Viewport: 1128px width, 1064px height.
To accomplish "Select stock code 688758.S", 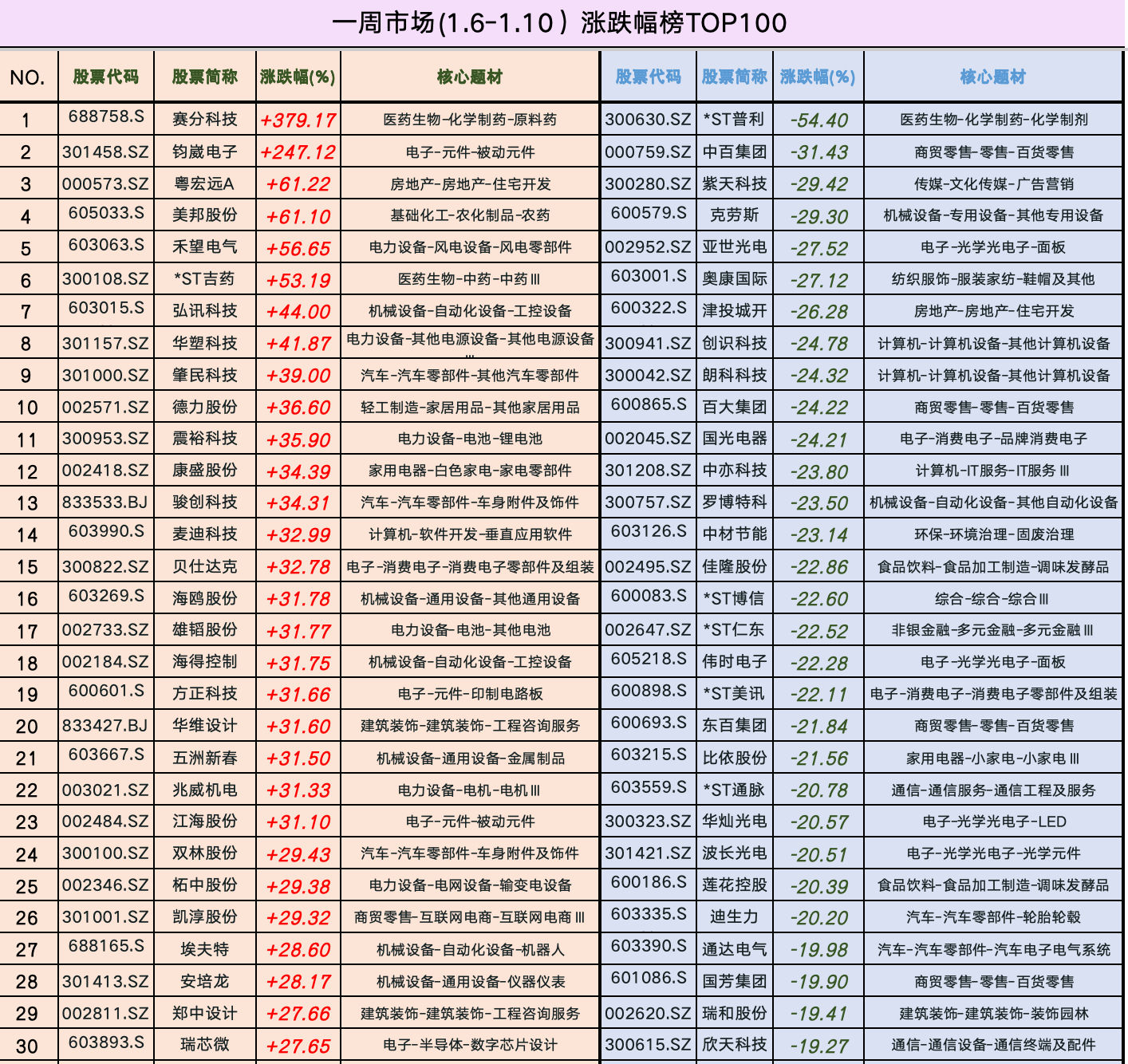I will [x=106, y=116].
